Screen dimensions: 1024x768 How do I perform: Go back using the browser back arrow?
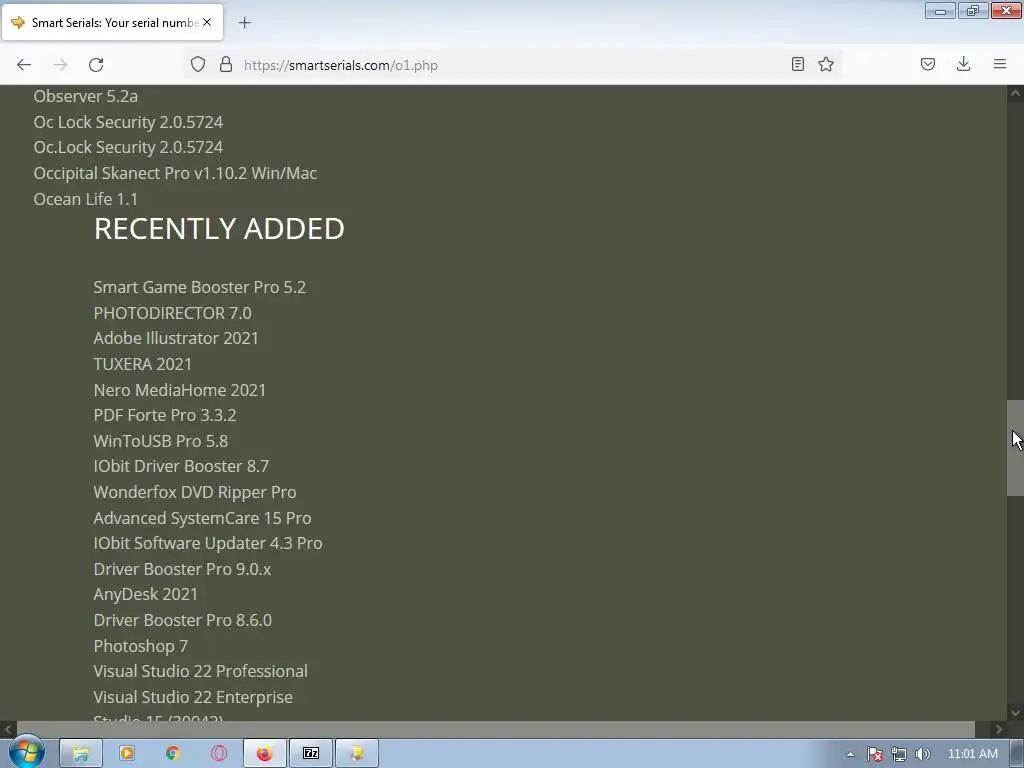pos(24,65)
